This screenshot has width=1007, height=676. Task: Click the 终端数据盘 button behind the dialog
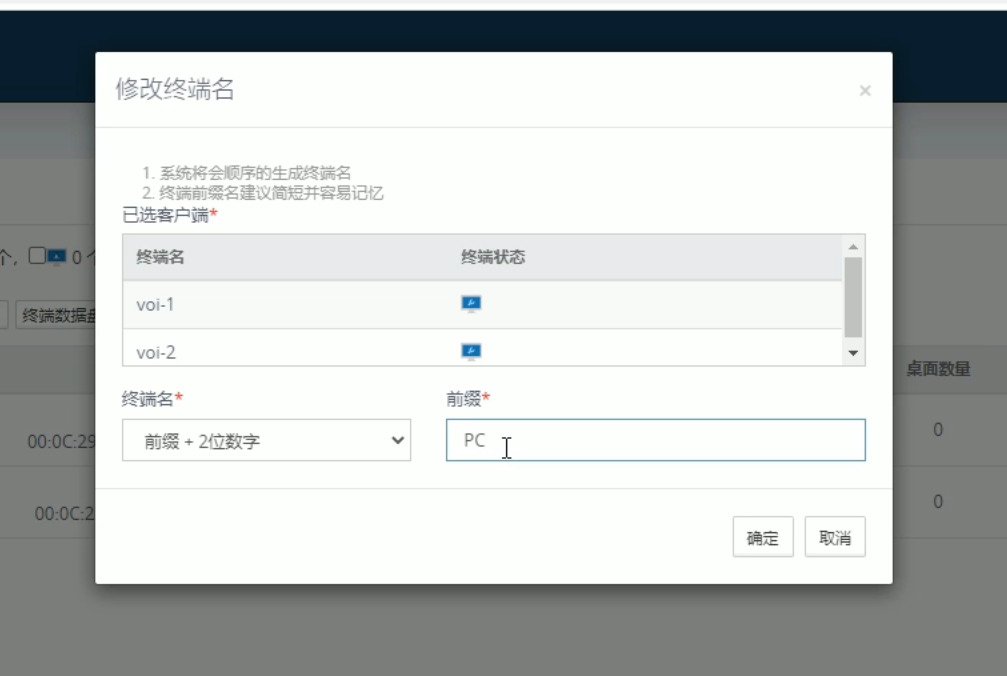click(58, 316)
